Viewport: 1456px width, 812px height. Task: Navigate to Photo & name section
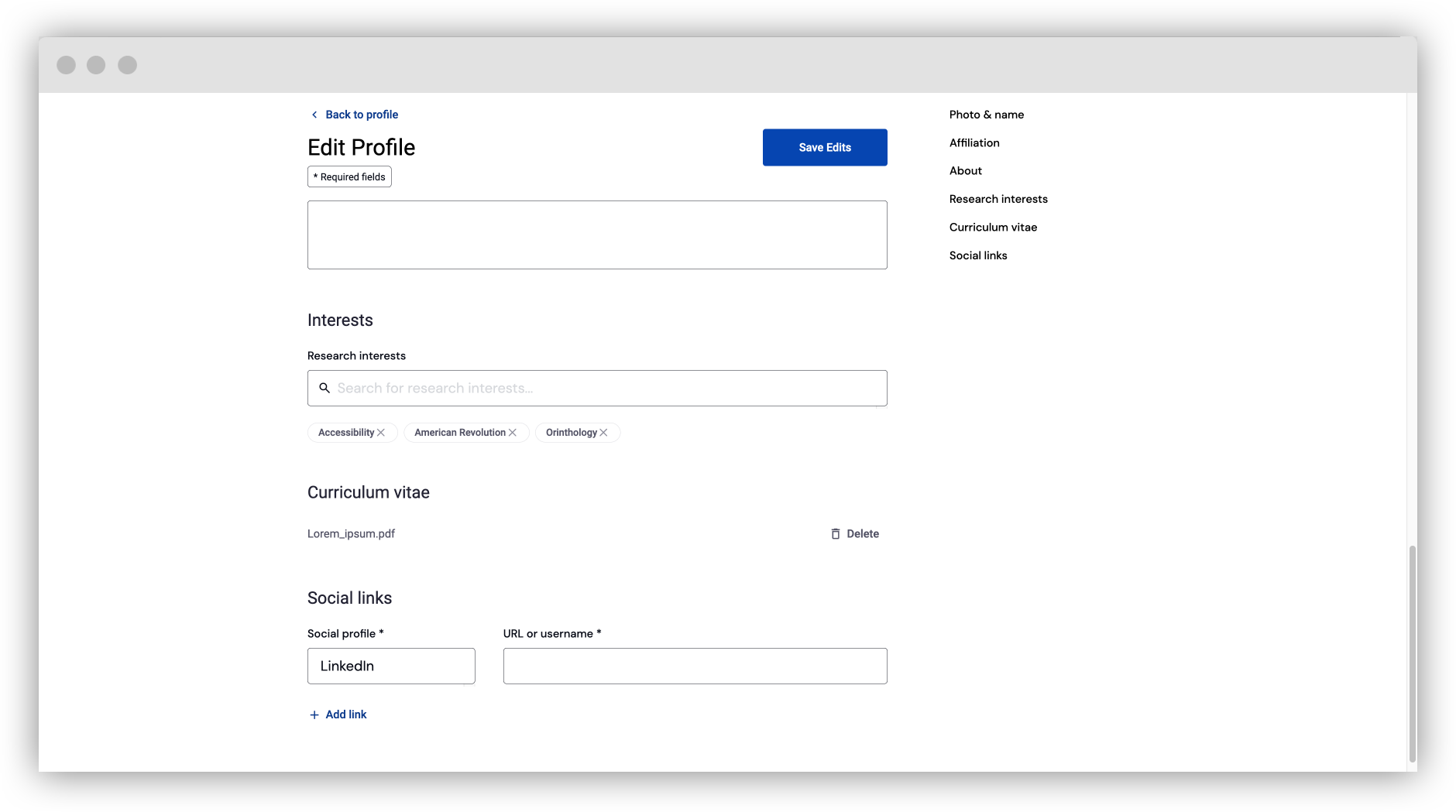(x=987, y=115)
